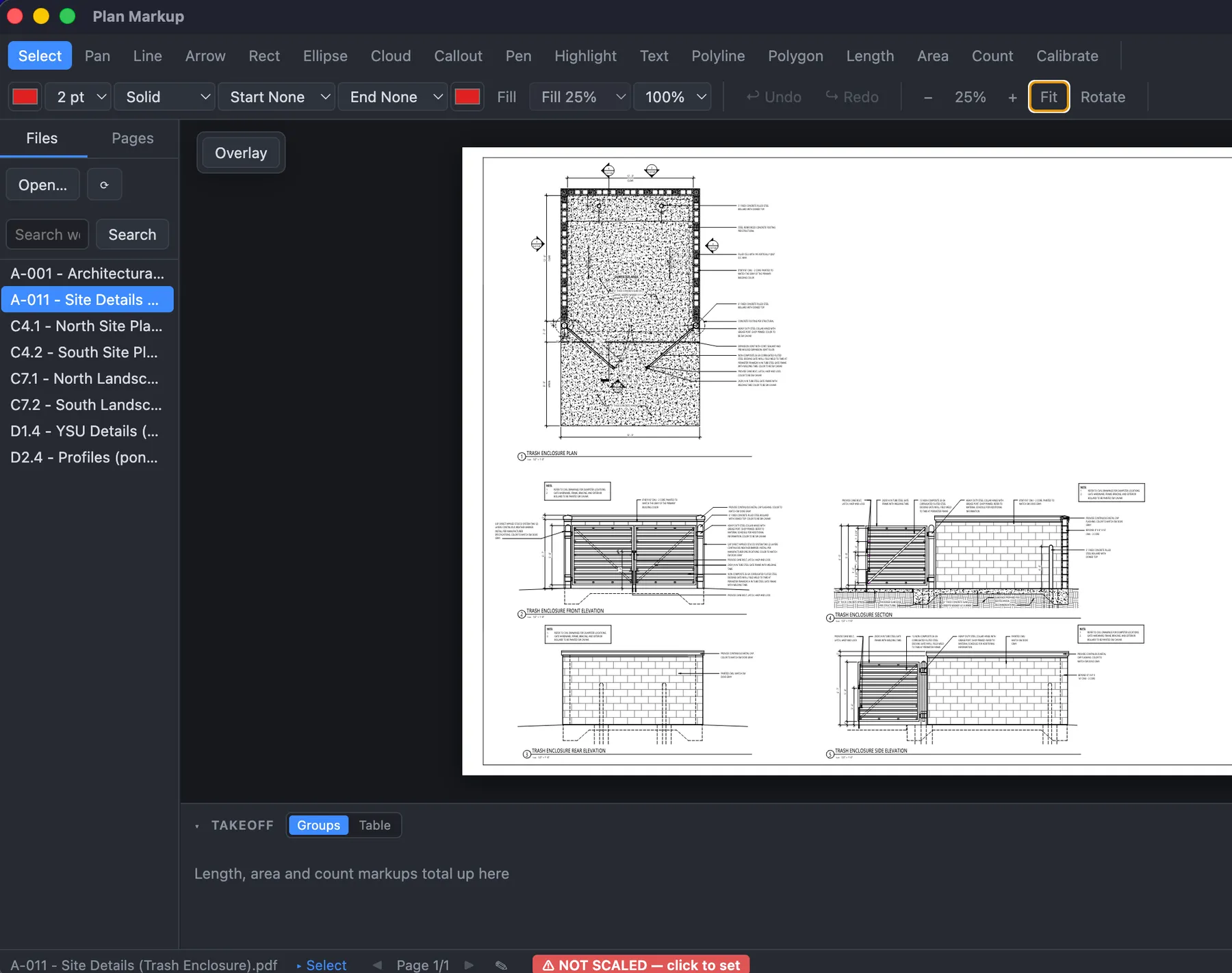
Task: Click the 25% zoom level value
Action: (x=970, y=97)
